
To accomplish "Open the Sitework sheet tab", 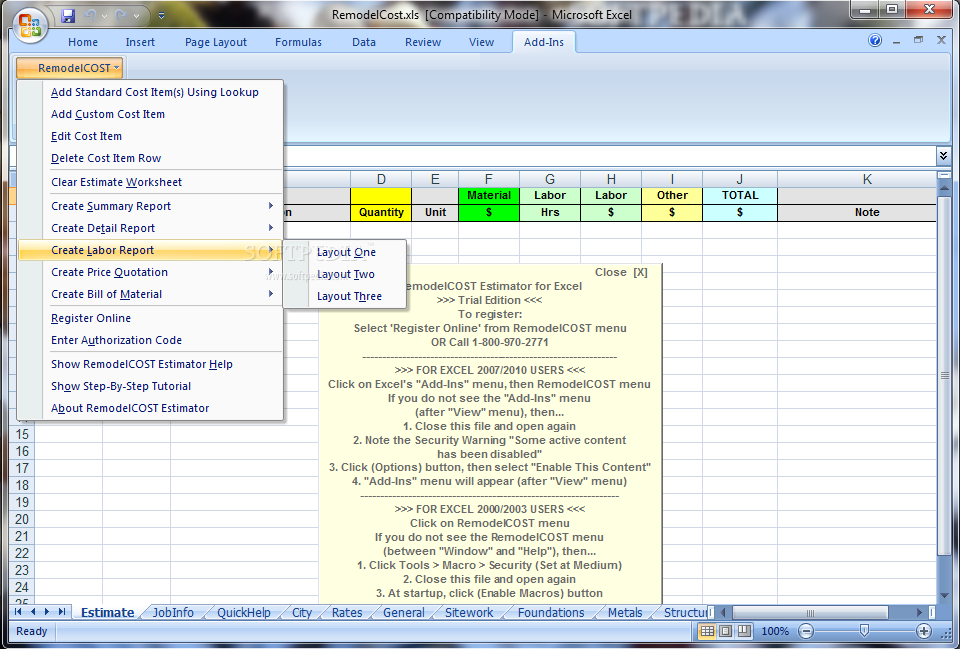I will point(468,612).
